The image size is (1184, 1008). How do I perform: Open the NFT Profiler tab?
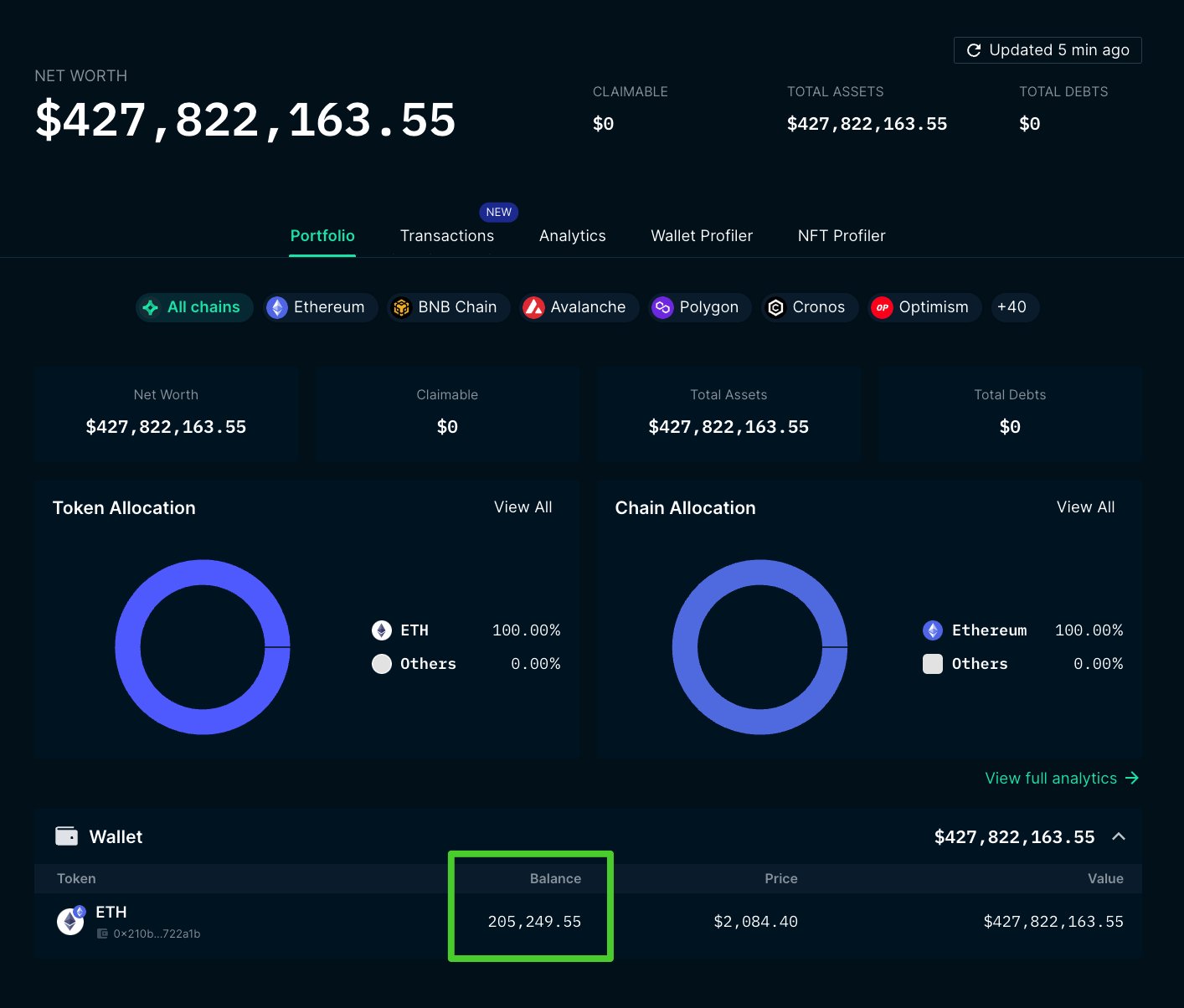point(841,236)
